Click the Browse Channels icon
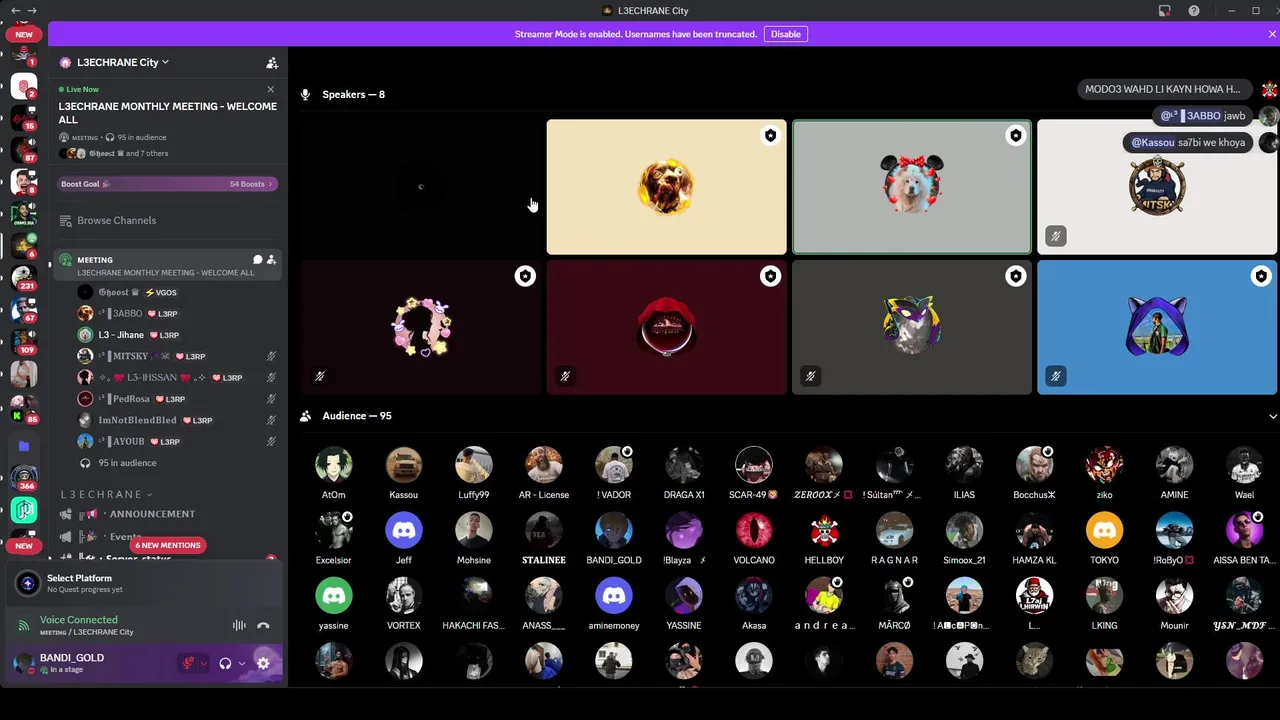 point(66,221)
